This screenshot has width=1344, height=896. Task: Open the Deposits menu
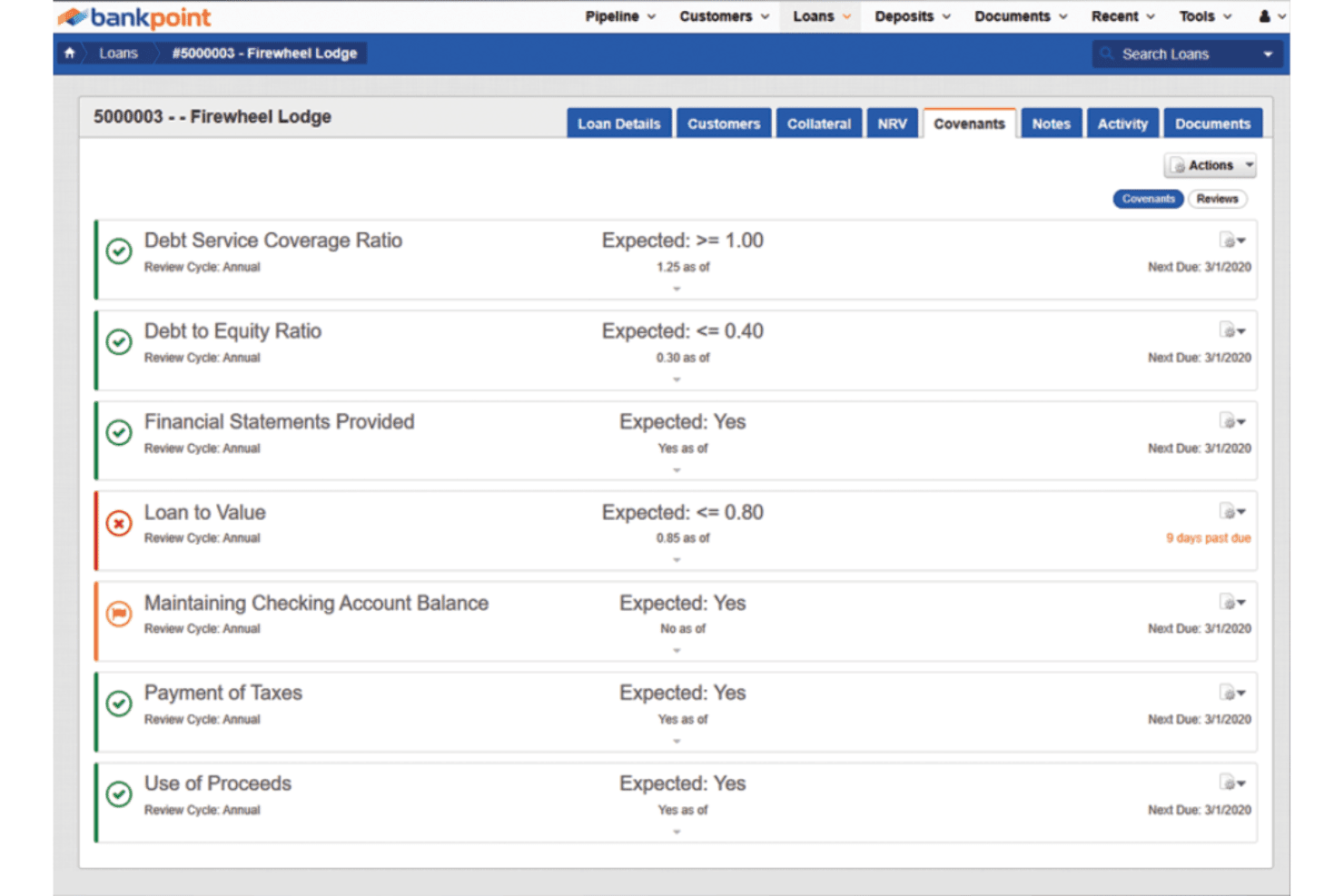coord(913,16)
